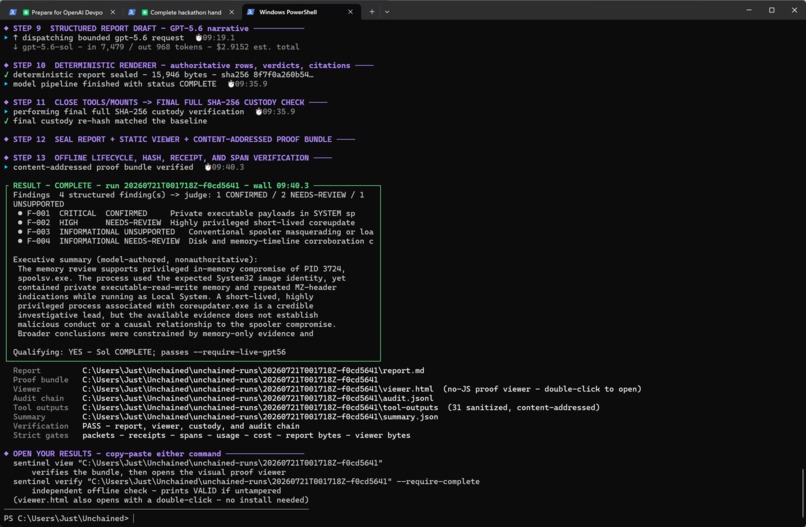Click PowerShell icon on Windows PowerShell tab
The width and height of the screenshot is (806, 527).
[251, 12]
